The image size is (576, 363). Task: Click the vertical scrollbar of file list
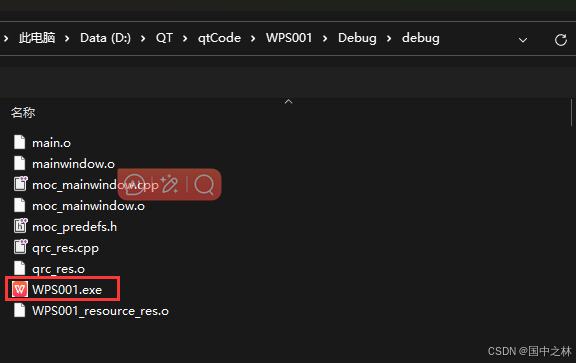point(572,112)
